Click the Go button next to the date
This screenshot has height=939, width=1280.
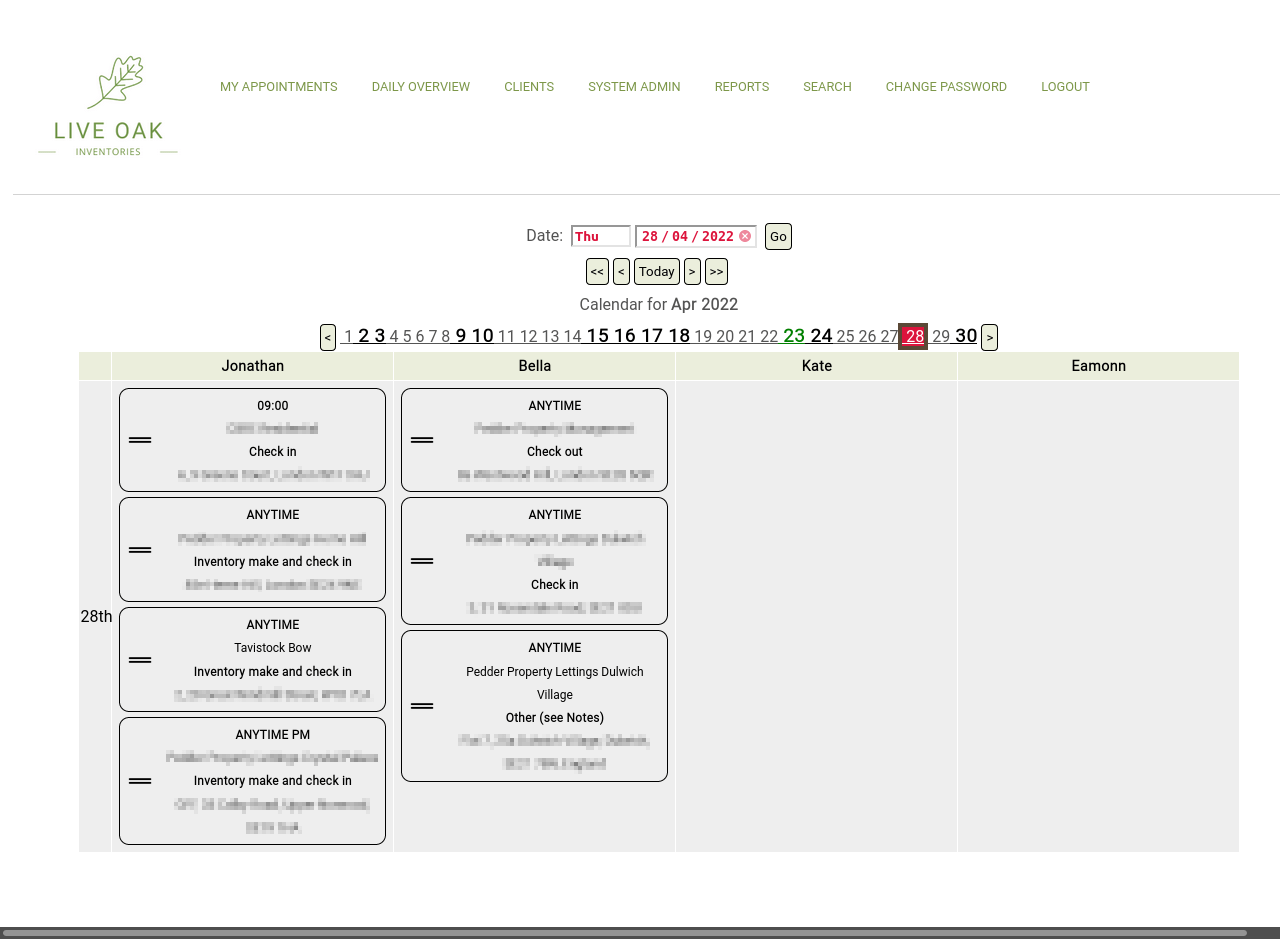778,236
